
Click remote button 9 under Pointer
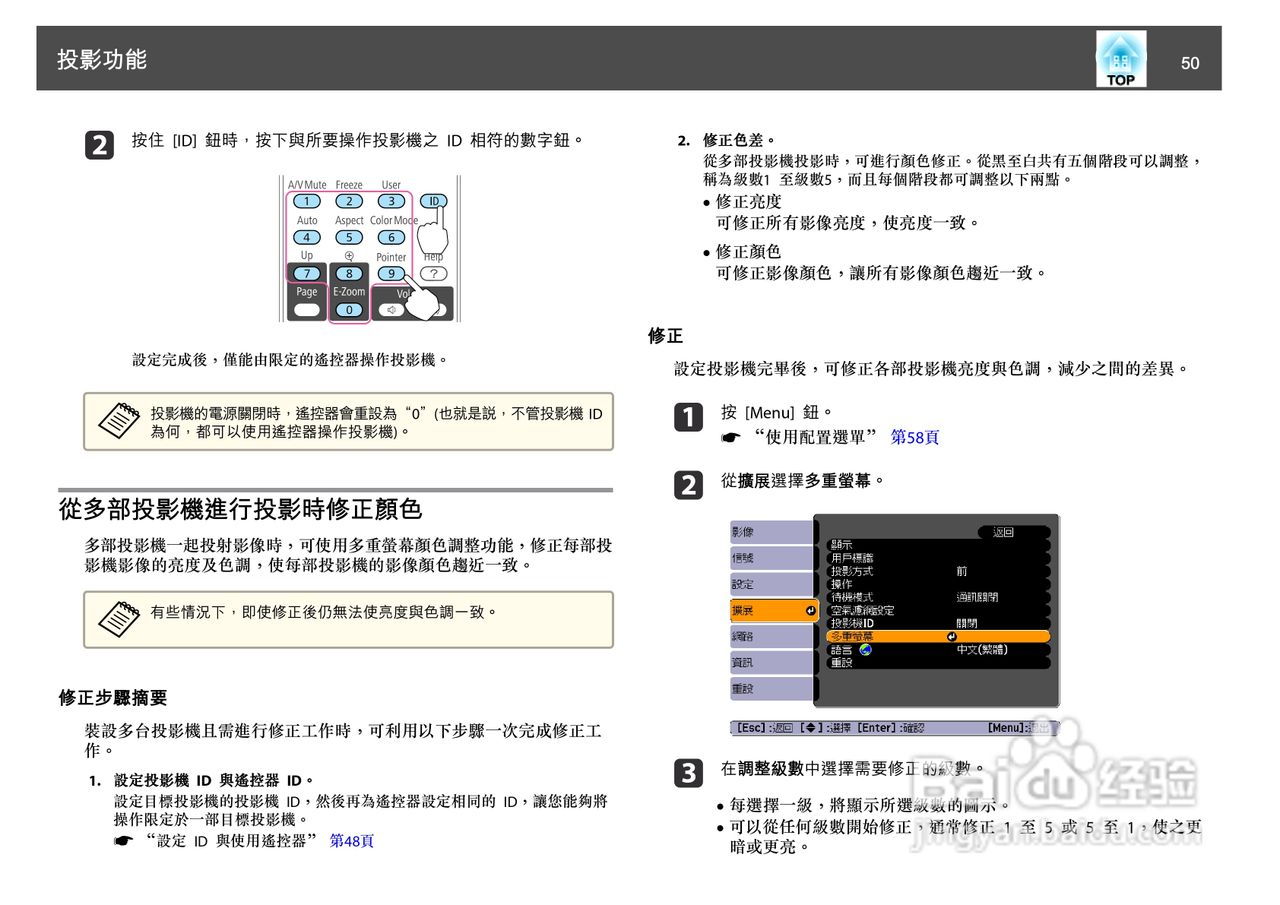[391, 273]
